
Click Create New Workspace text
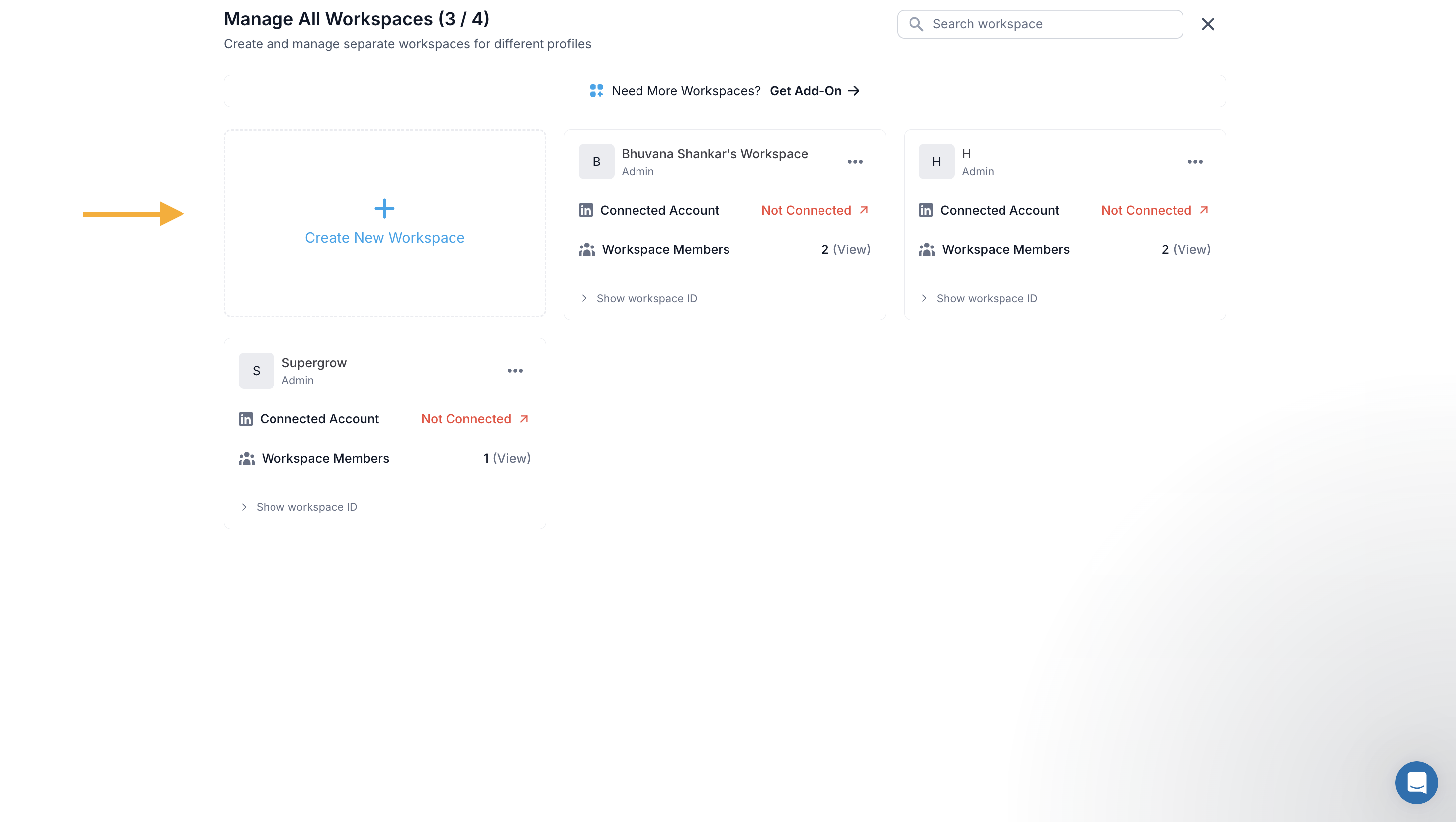[384, 238]
